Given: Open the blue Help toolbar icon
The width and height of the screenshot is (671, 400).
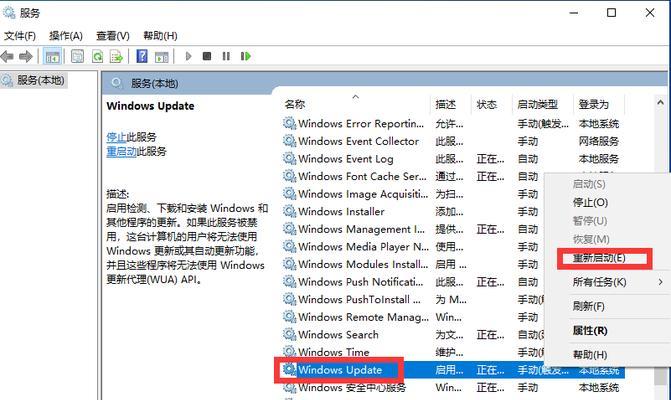Looking at the screenshot, I should pyautogui.click(x=142, y=56).
